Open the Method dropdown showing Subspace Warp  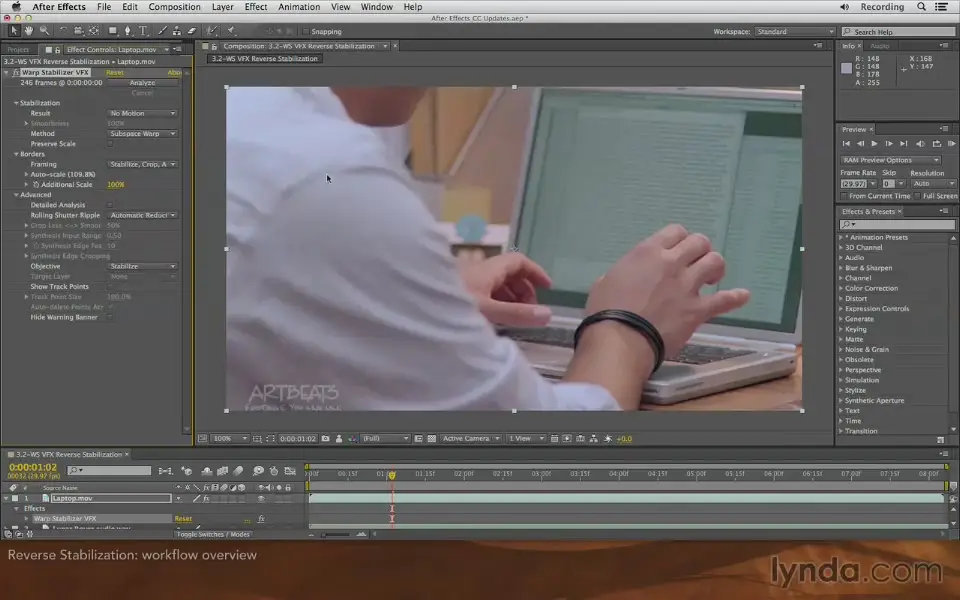[142, 133]
